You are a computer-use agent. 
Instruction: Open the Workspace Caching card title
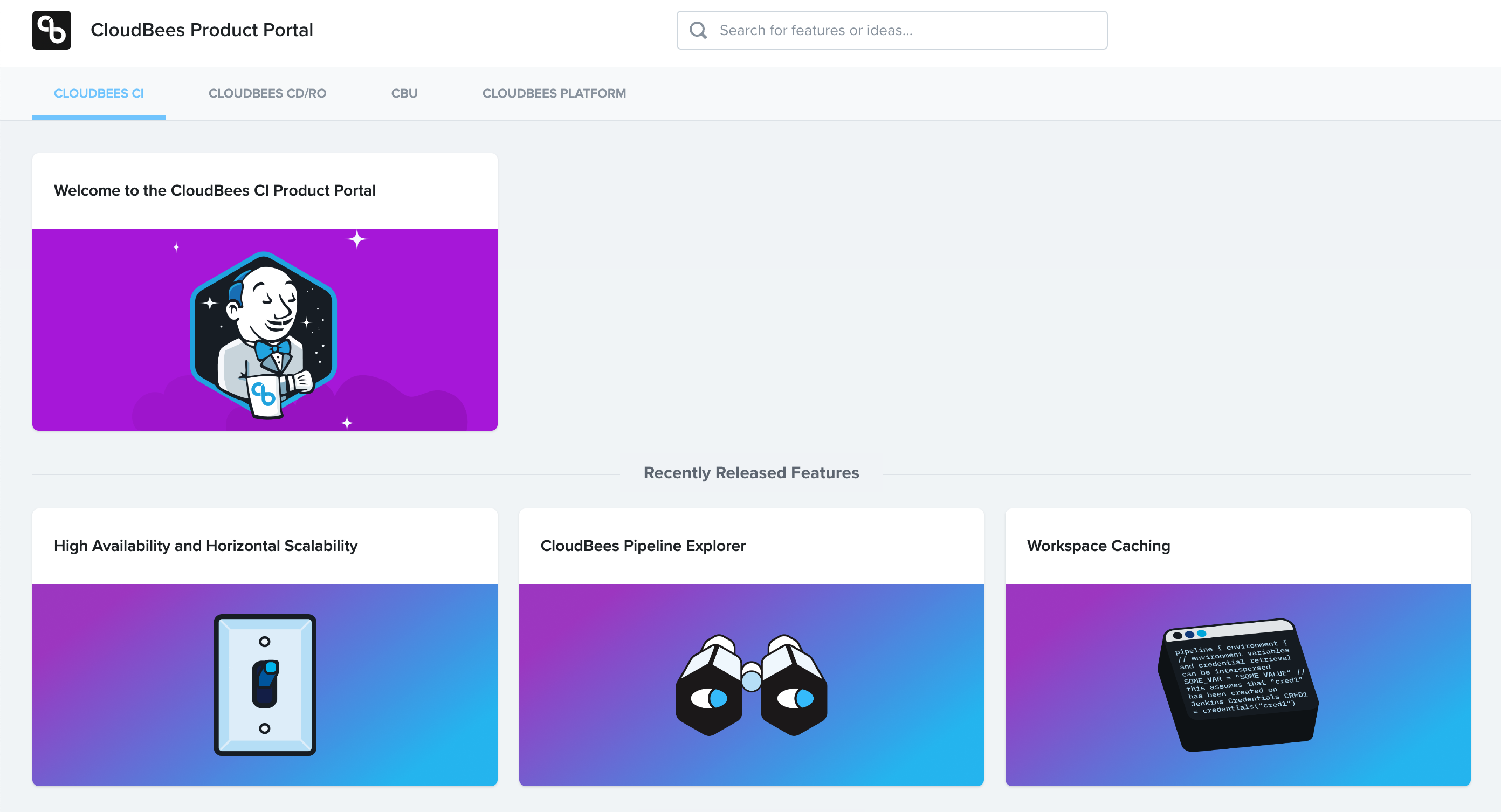click(1098, 546)
